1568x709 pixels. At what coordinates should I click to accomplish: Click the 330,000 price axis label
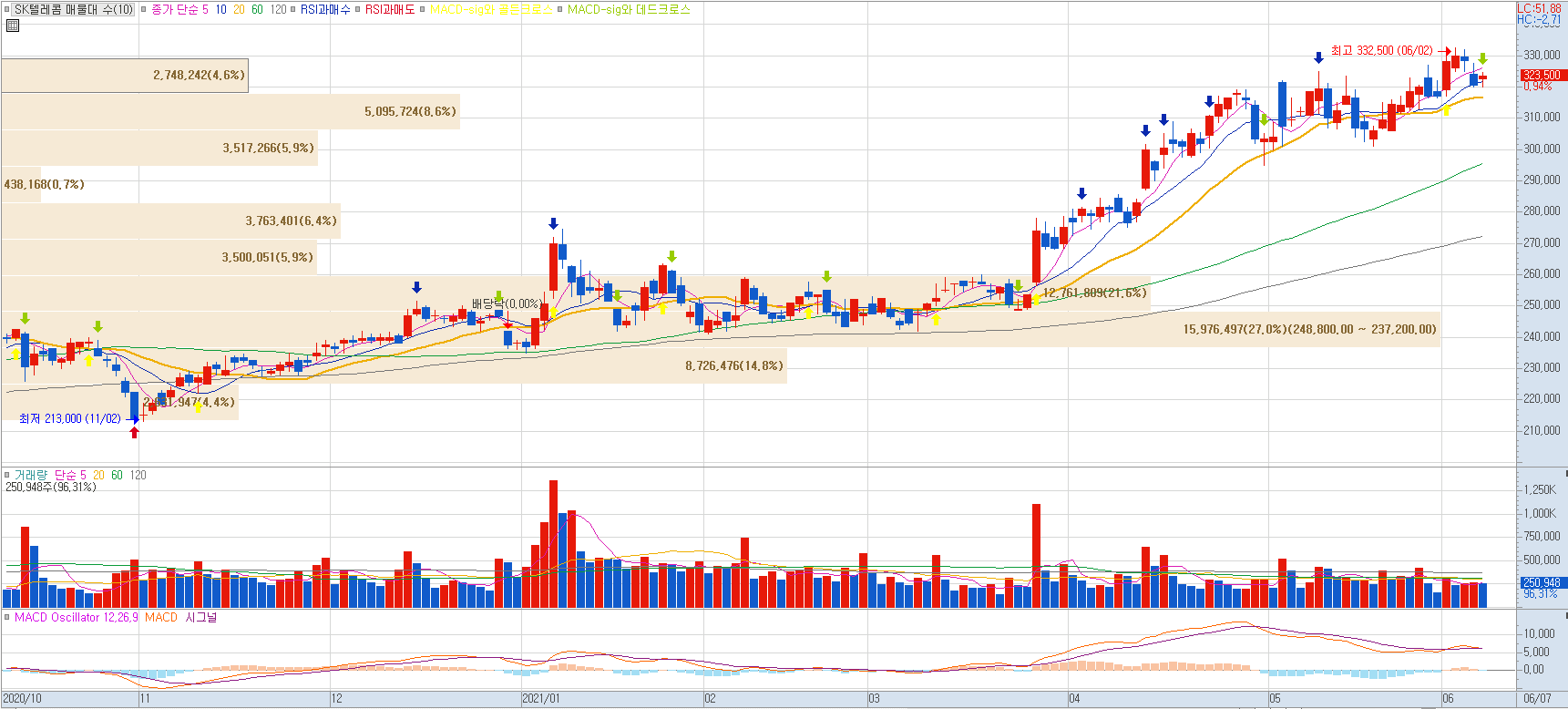point(1542,55)
